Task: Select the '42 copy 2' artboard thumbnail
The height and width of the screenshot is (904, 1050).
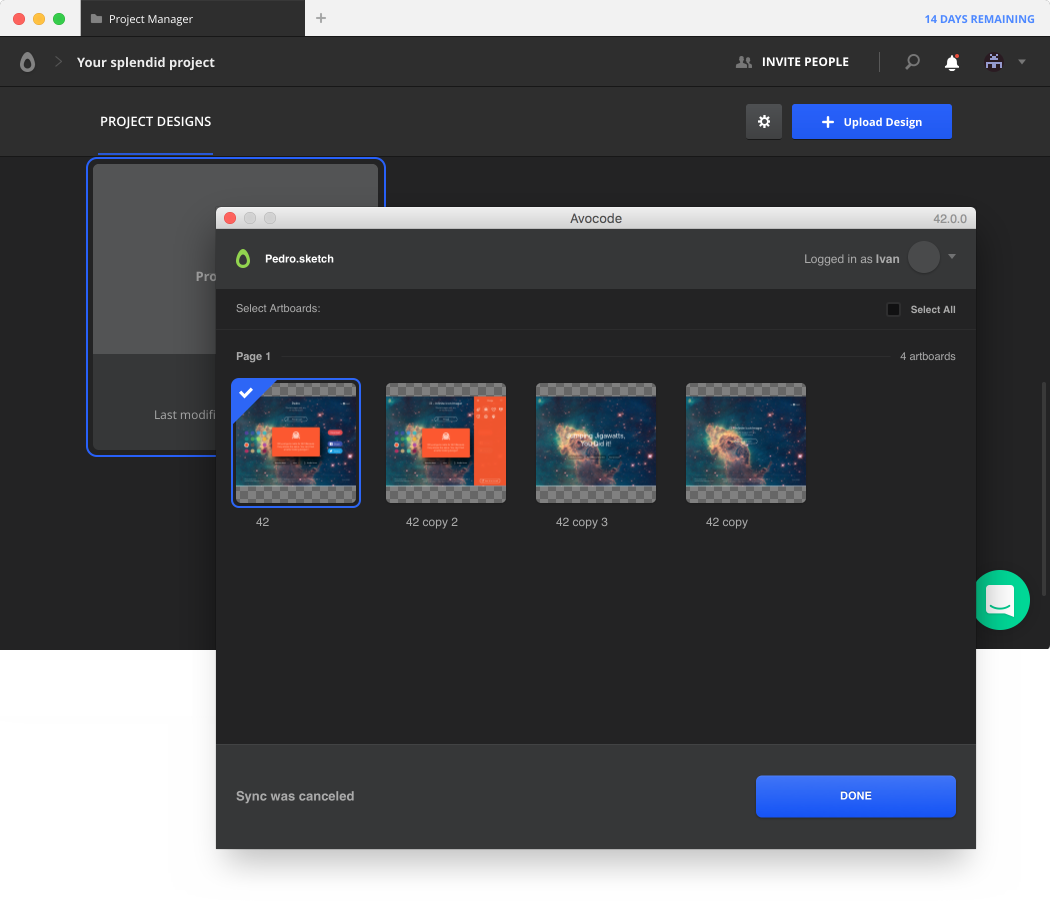Action: pos(446,443)
